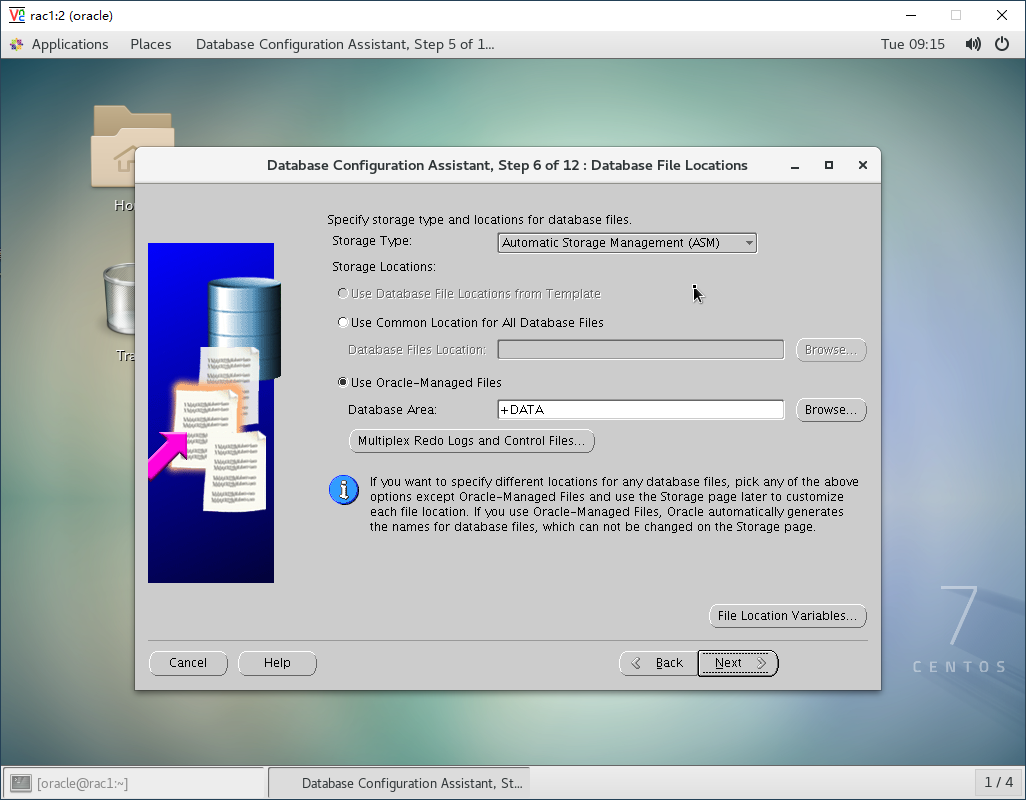This screenshot has width=1026, height=800.
Task: Open the Places menu
Action: coord(150,44)
